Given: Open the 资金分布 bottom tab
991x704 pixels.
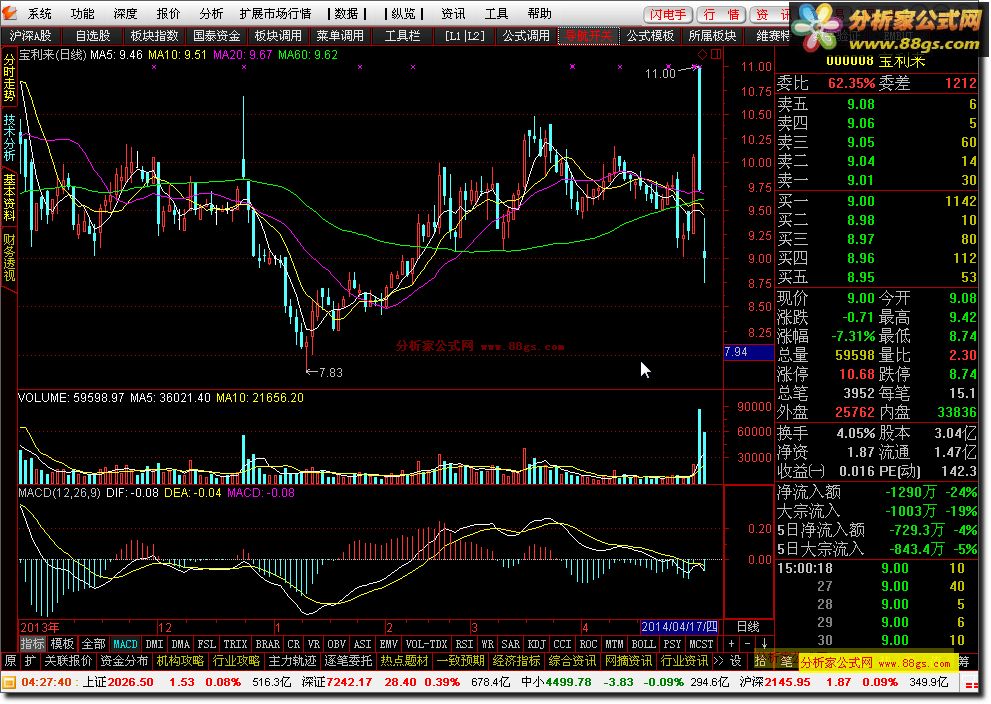Looking at the screenshot, I should point(124,661).
